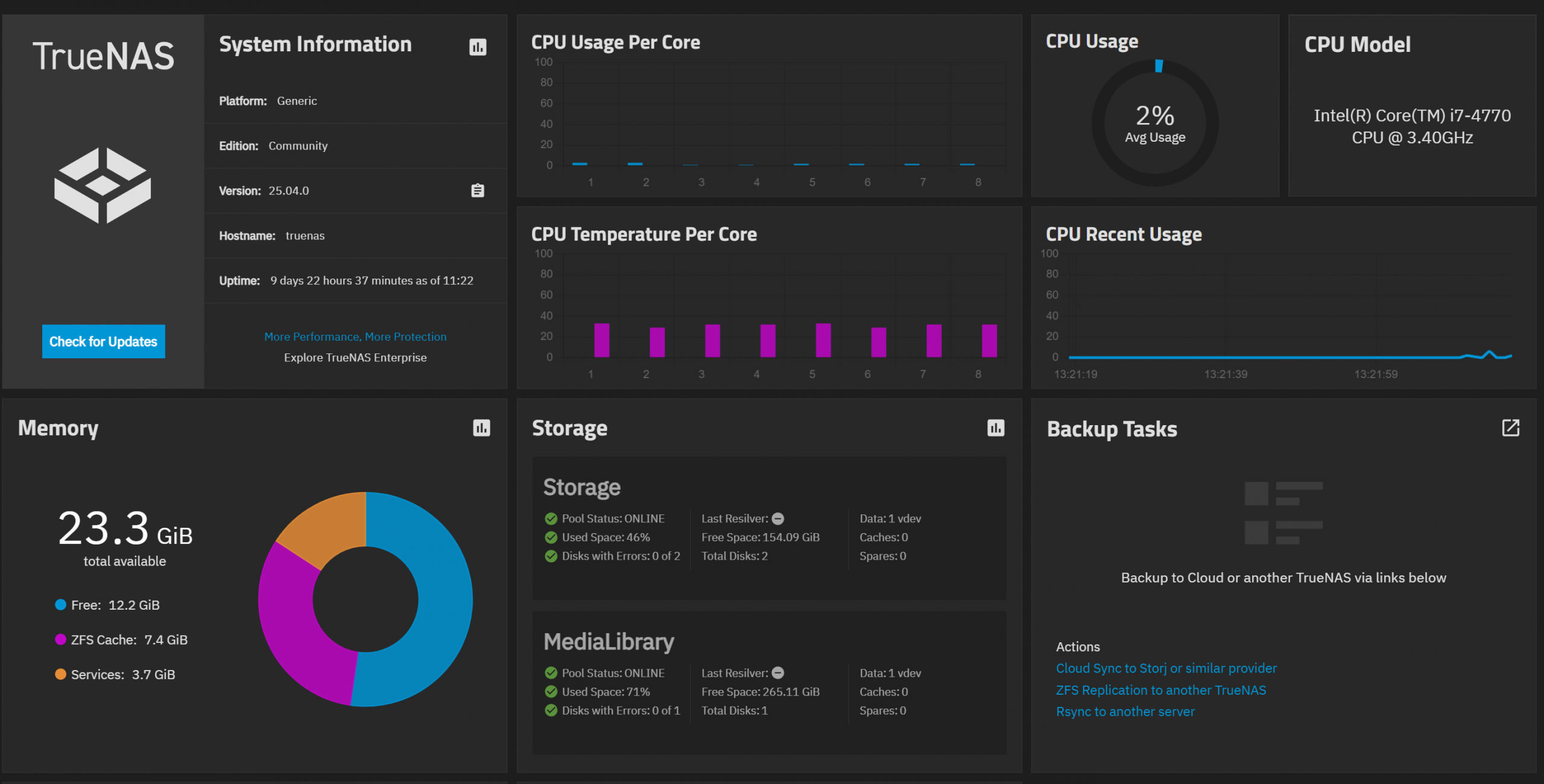Open Memory reports chart icon
Image resolution: width=1544 pixels, height=784 pixels.
point(481,428)
